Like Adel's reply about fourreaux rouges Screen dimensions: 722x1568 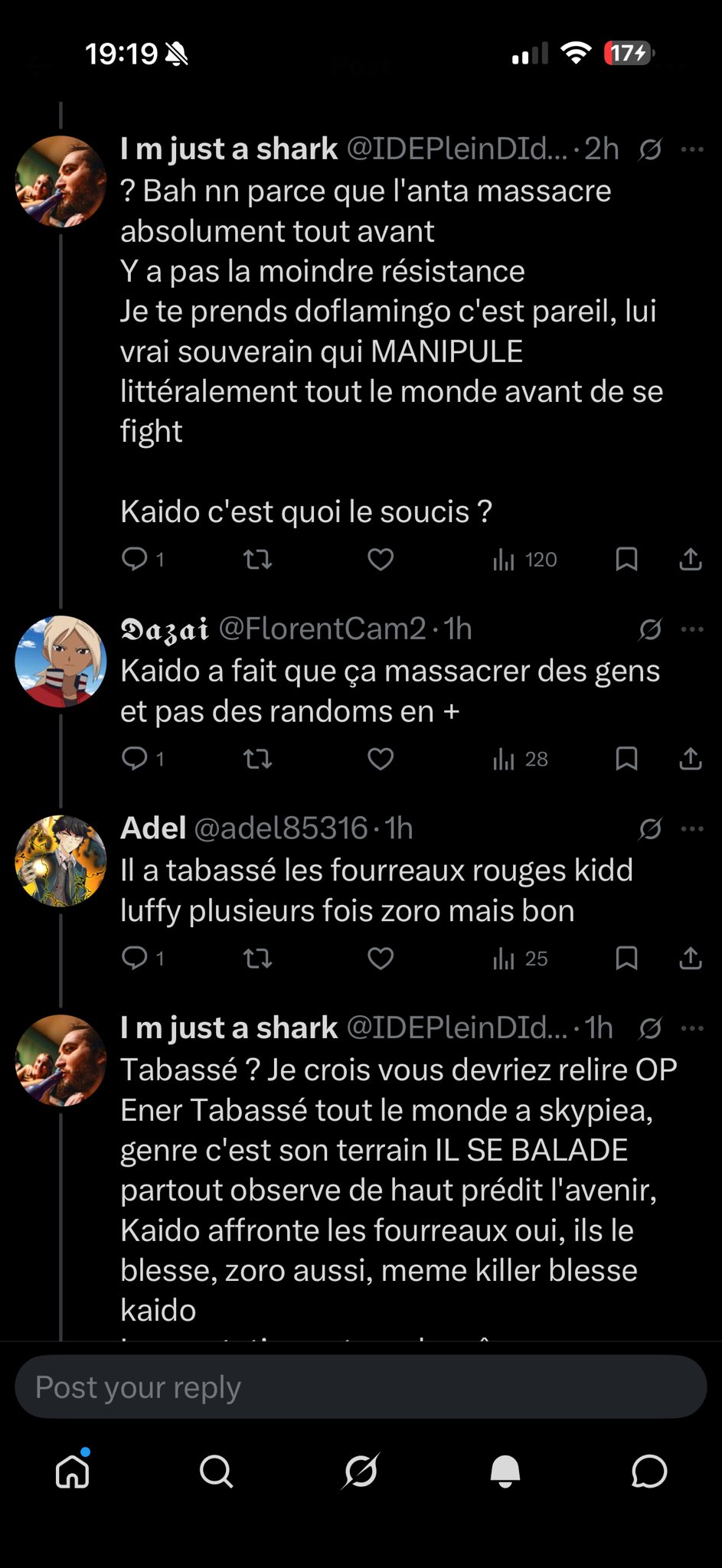point(381,958)
